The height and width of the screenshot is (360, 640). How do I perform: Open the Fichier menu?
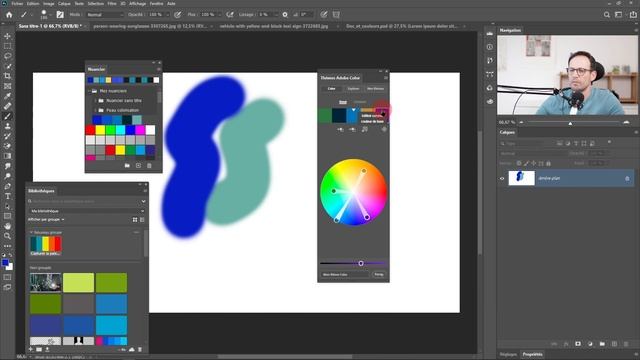click(17, 3)
